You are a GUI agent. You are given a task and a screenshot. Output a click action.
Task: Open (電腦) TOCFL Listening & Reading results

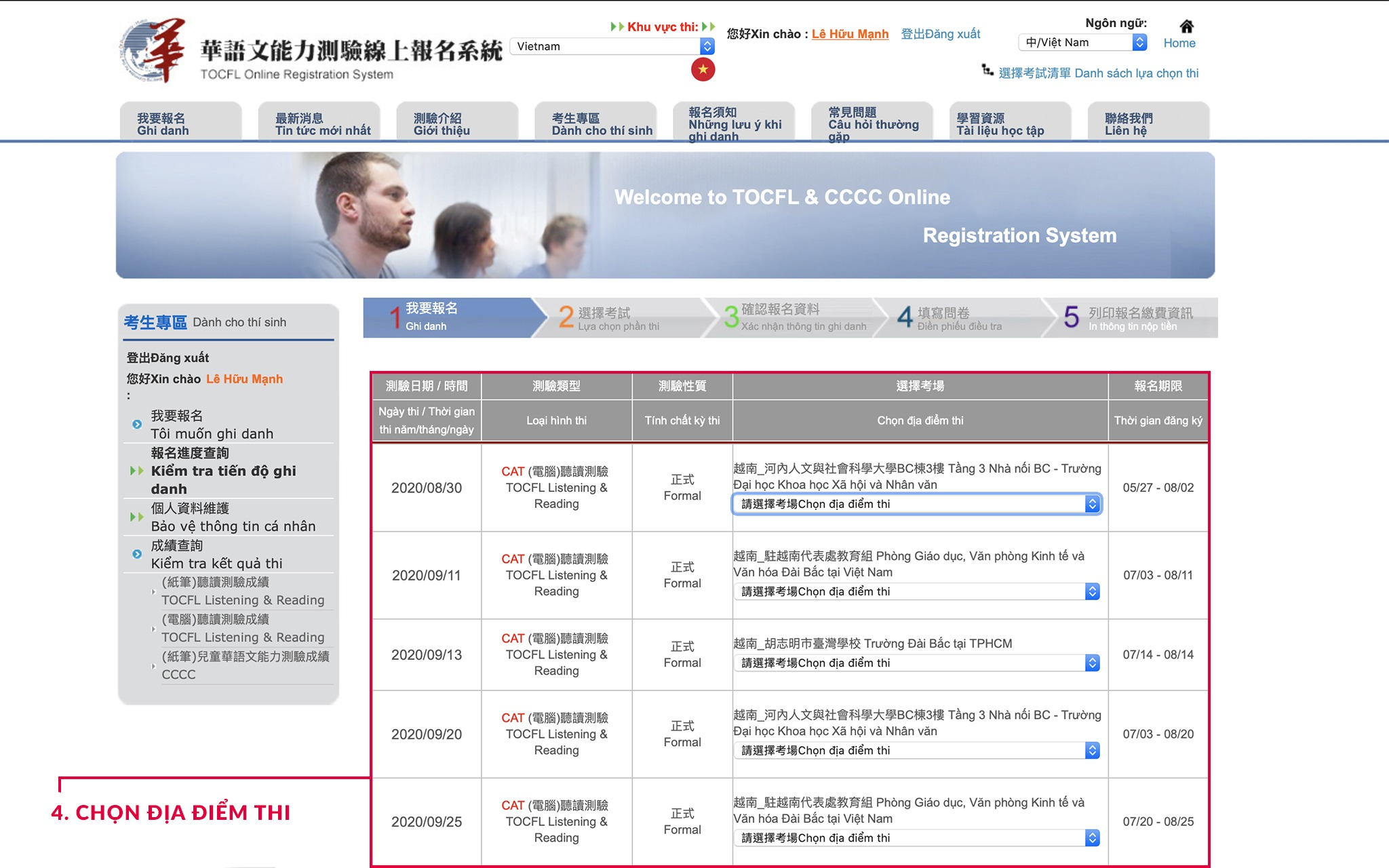tap(243, 629)
